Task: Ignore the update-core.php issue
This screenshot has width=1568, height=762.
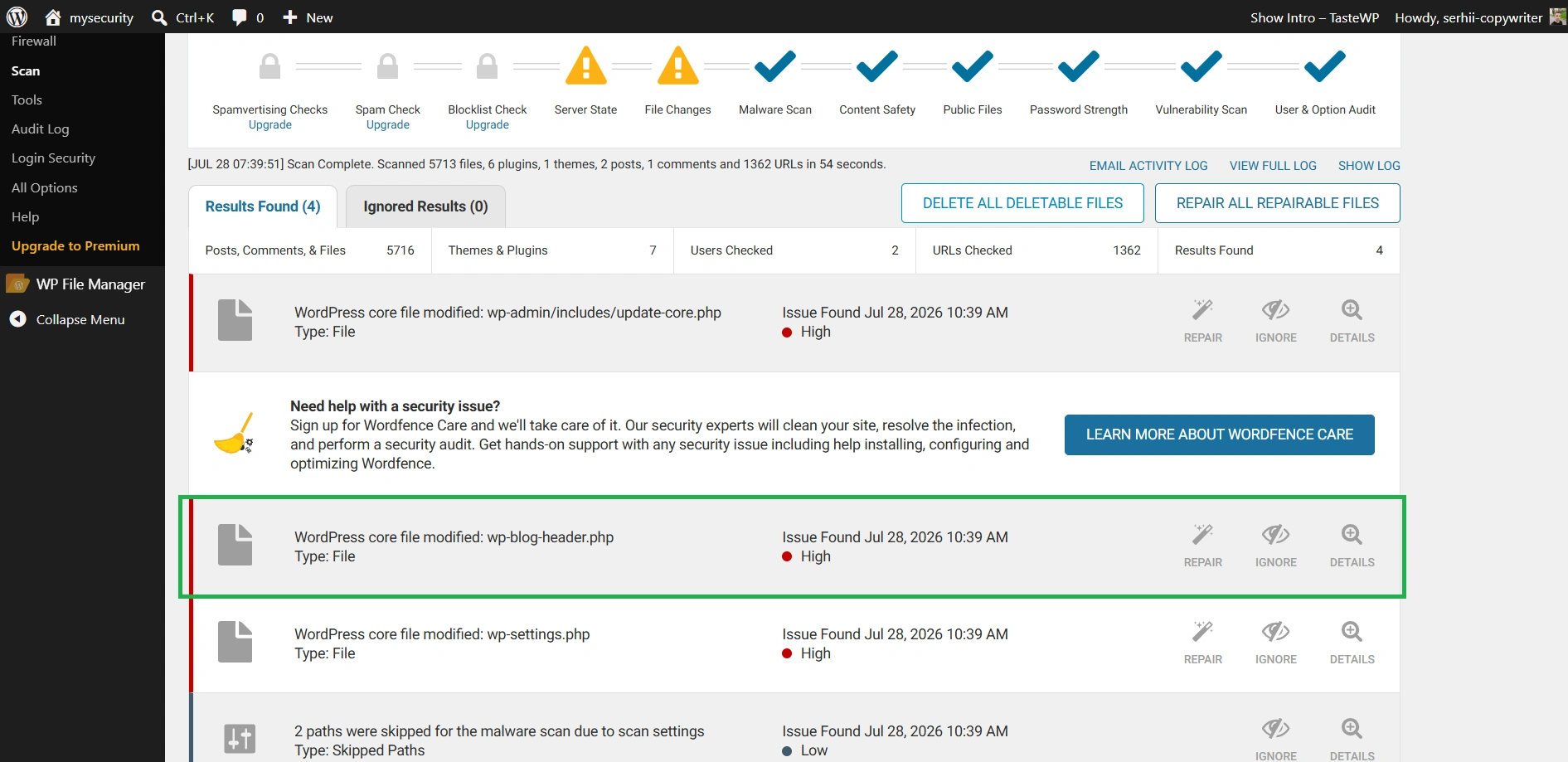Action: [x=1276, y=321]
